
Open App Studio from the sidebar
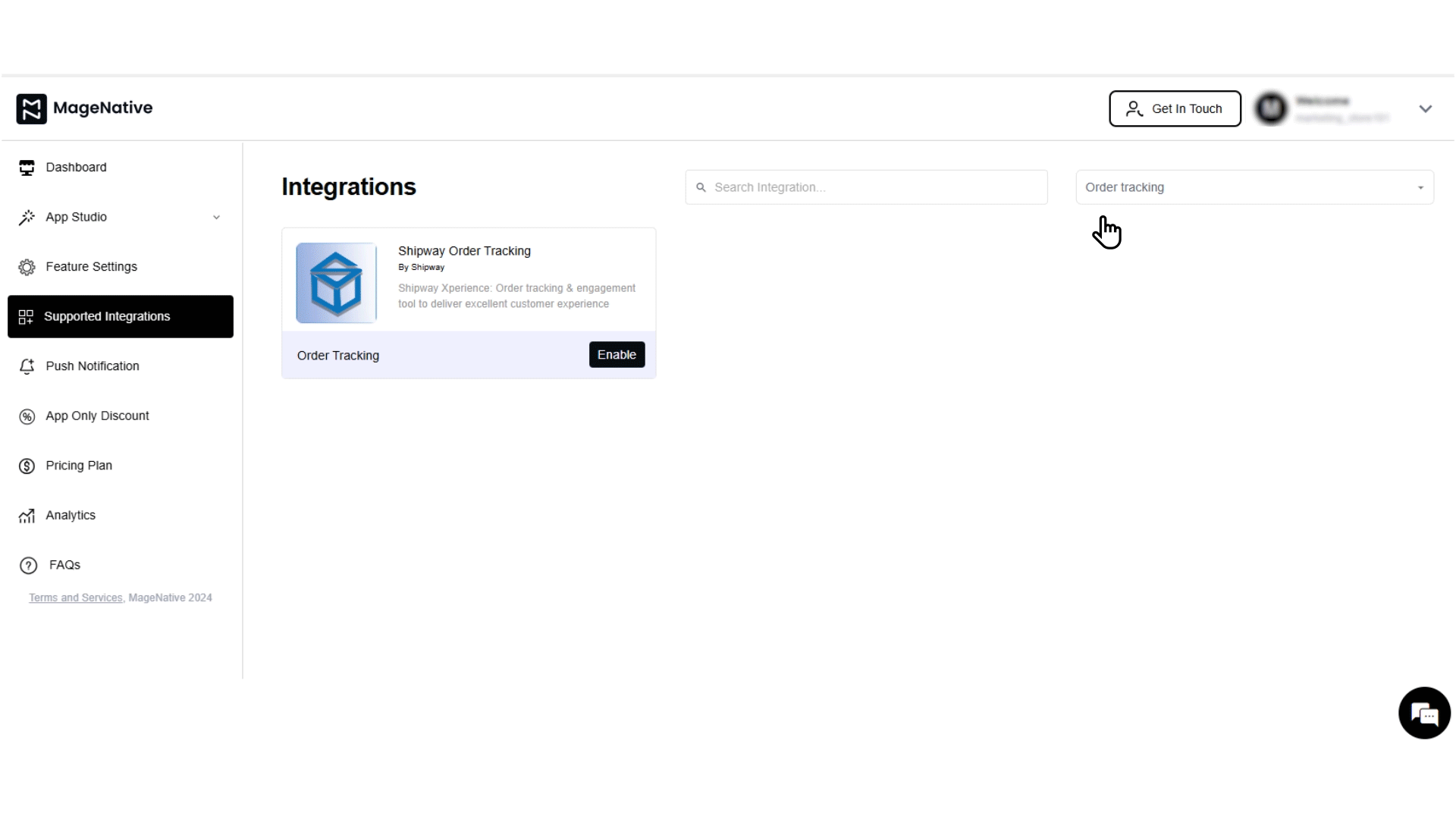pyautogui.click(x=75, y=217)
